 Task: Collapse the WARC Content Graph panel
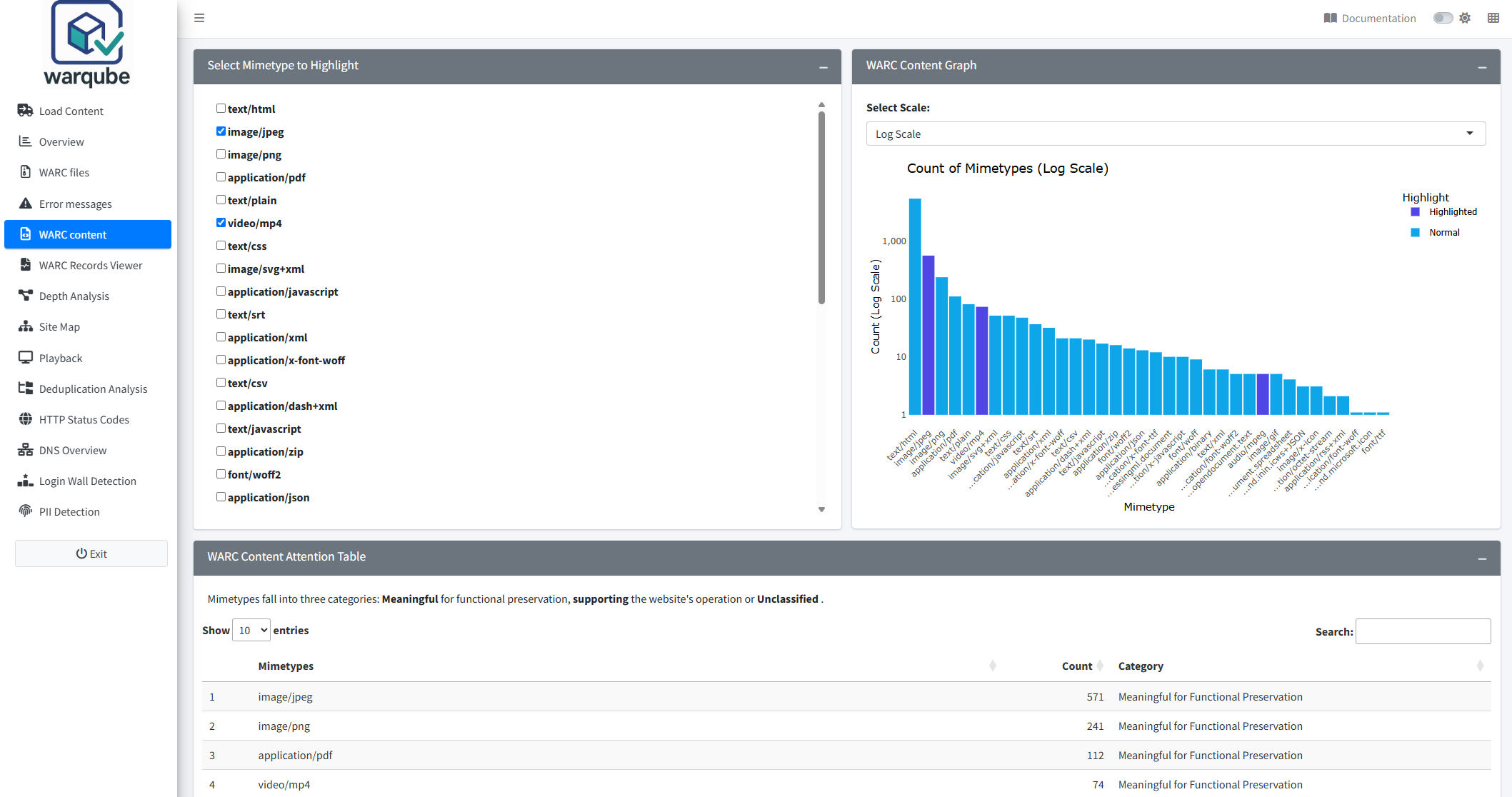pos(1482,66)
